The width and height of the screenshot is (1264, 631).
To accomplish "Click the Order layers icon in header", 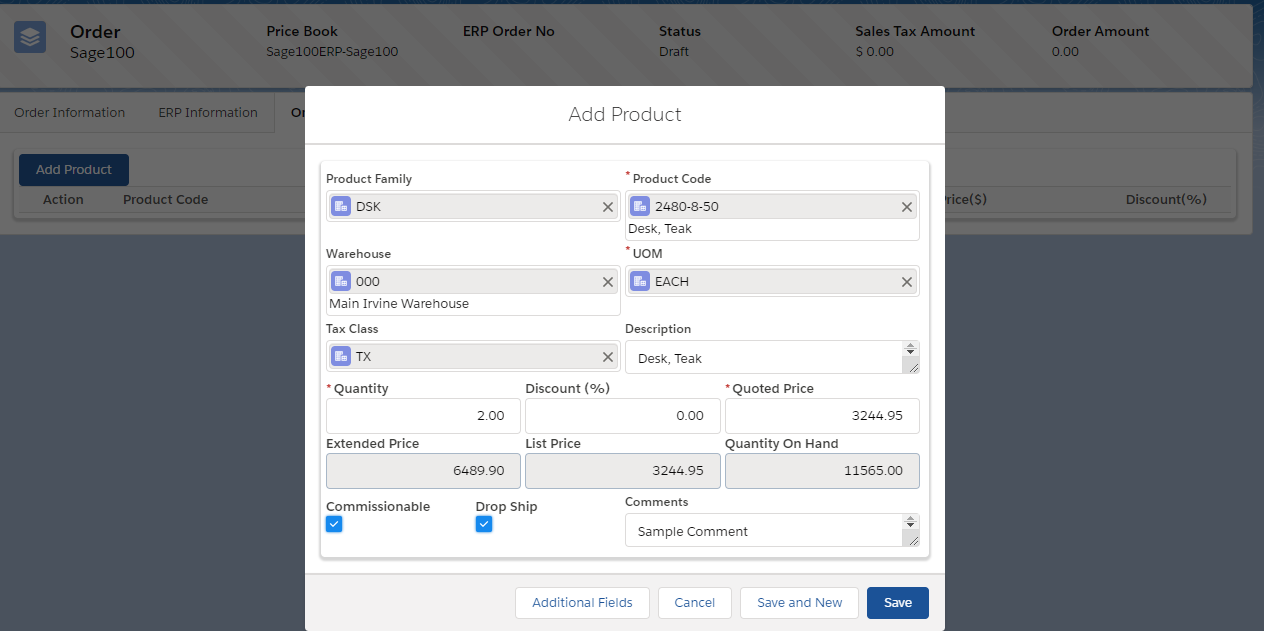I will 30,38.
